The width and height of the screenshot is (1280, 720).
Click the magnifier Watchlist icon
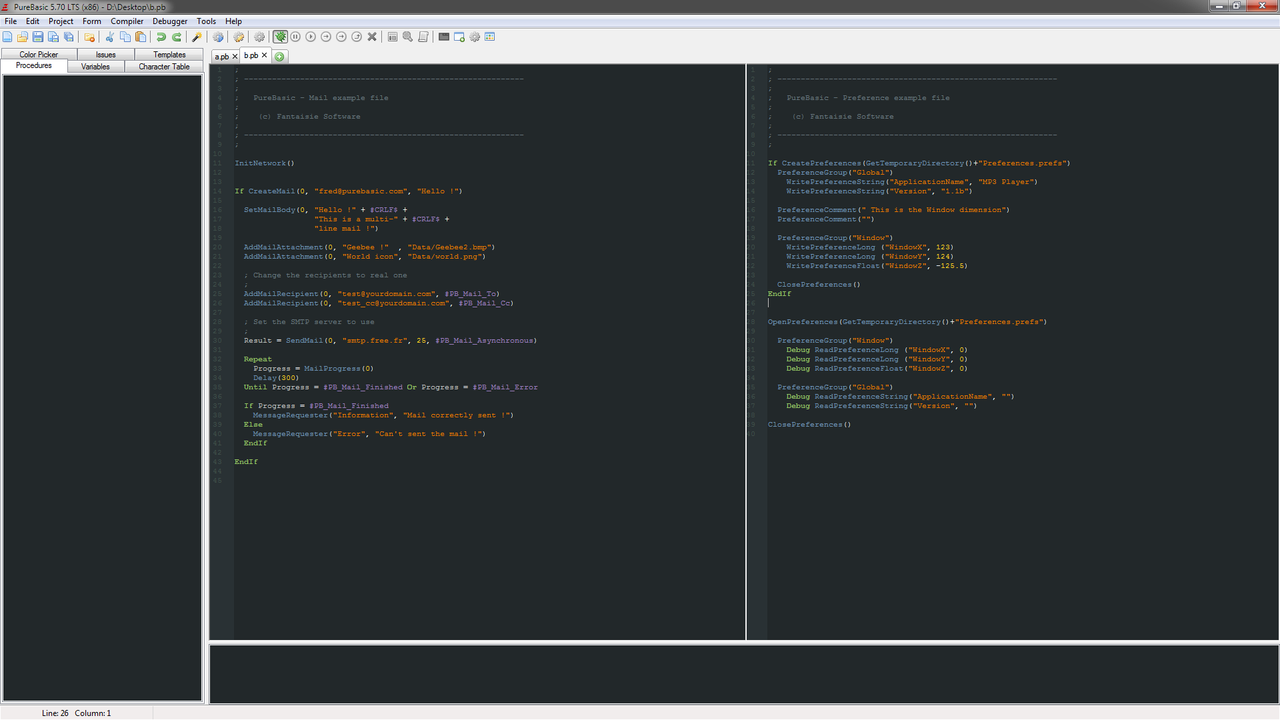408,37
